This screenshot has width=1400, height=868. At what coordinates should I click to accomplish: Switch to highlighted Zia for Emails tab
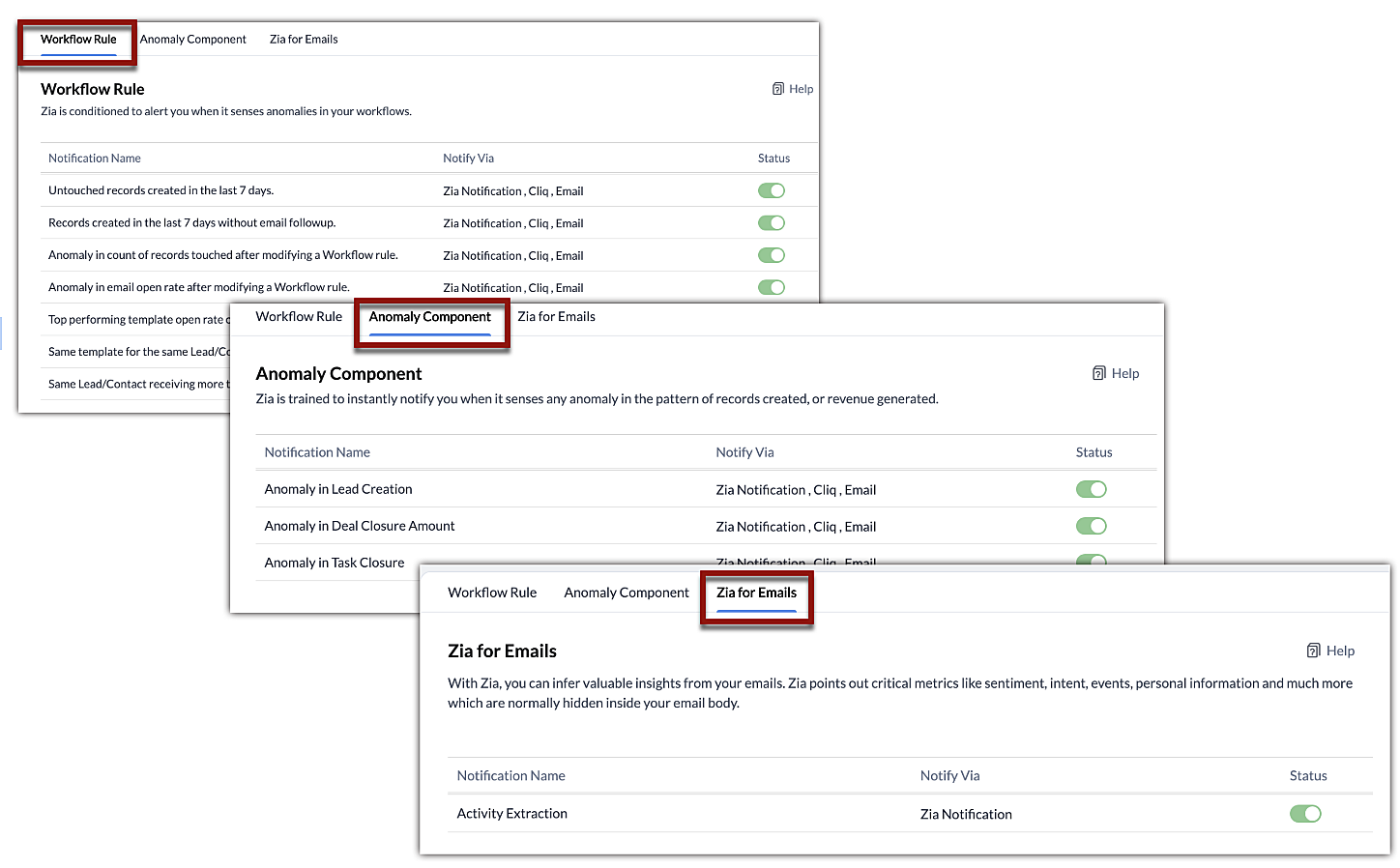point(756,593)
